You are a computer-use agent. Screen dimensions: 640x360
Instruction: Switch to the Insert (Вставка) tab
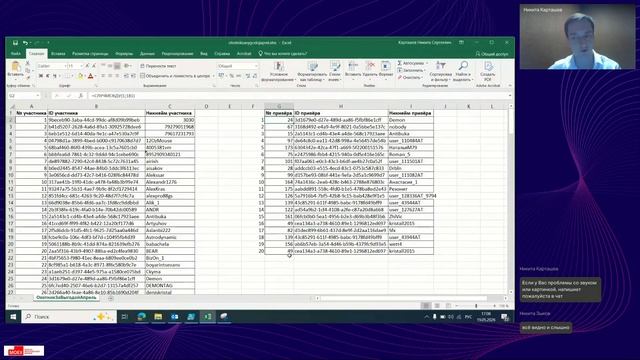point(58,53)
